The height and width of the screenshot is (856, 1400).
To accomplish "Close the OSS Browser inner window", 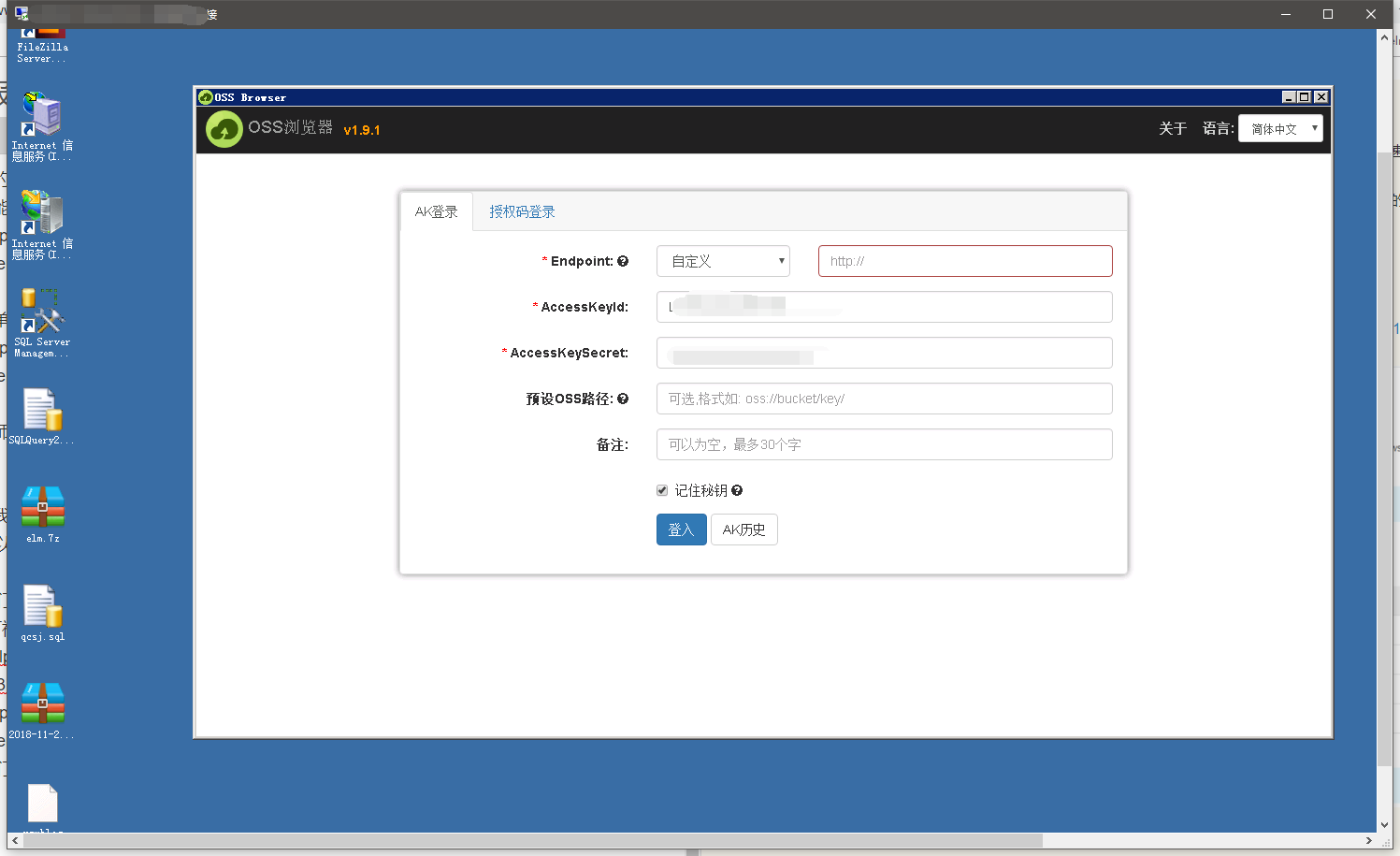I will [1321, 97].
